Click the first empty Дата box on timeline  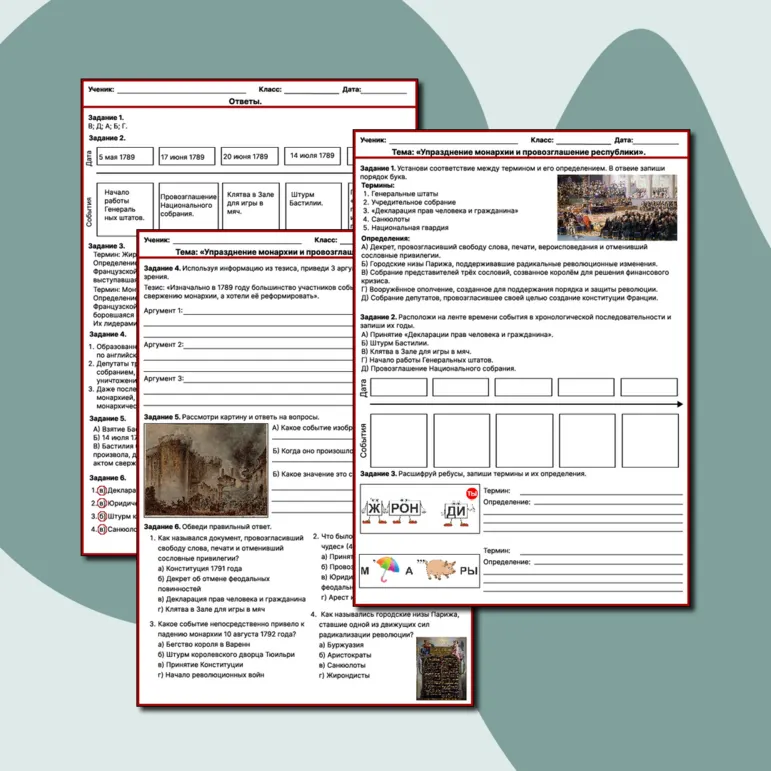pos(399,387)
